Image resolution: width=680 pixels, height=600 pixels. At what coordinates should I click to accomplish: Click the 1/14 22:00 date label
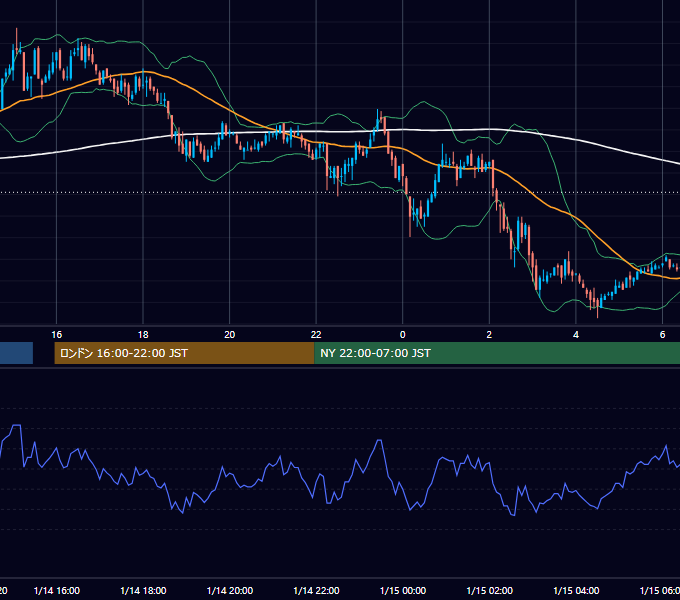tap(316, 590)
